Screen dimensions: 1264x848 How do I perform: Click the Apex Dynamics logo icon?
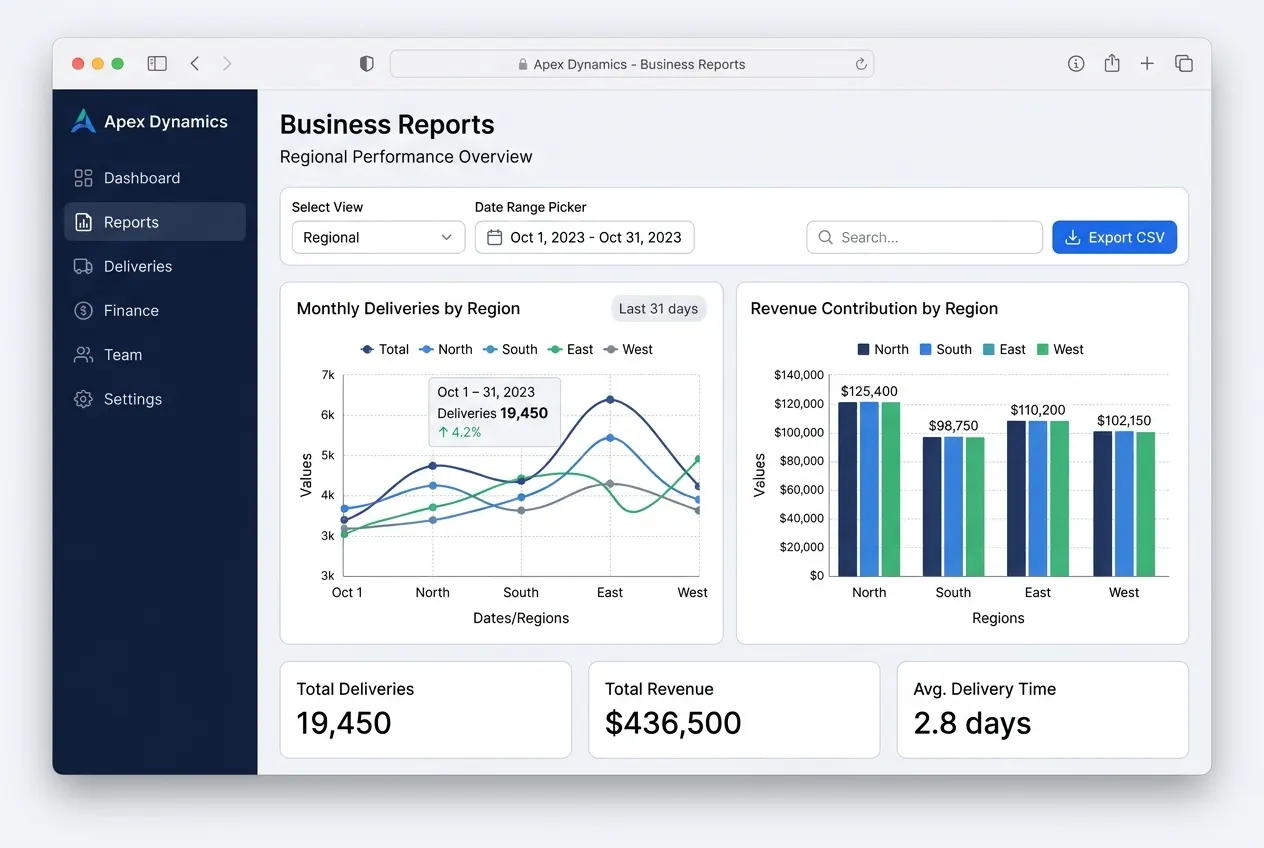point(83,121)
